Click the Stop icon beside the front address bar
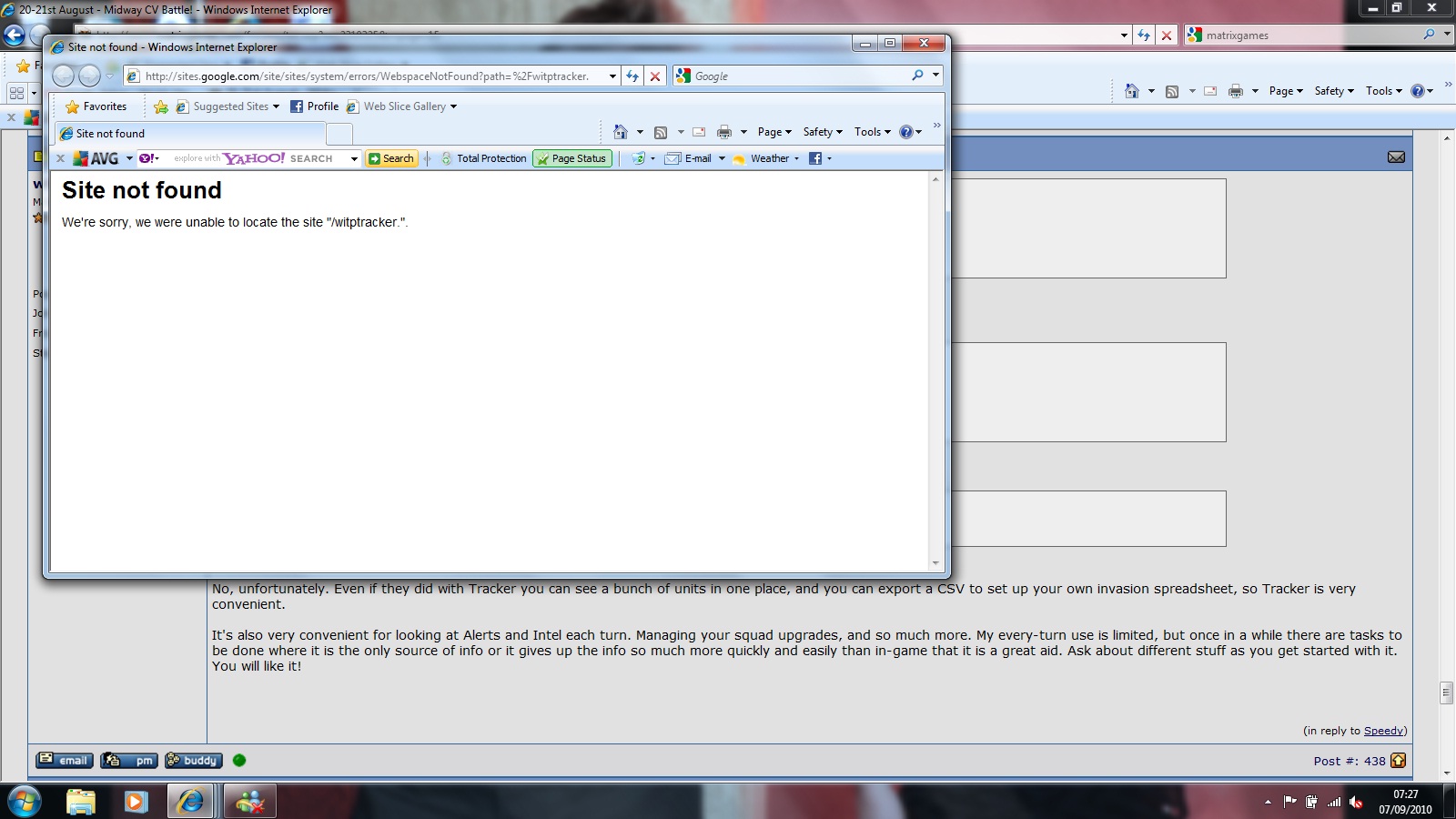Image resolution: width=1456 pixels, height=819 pixels. coord(654,76)
